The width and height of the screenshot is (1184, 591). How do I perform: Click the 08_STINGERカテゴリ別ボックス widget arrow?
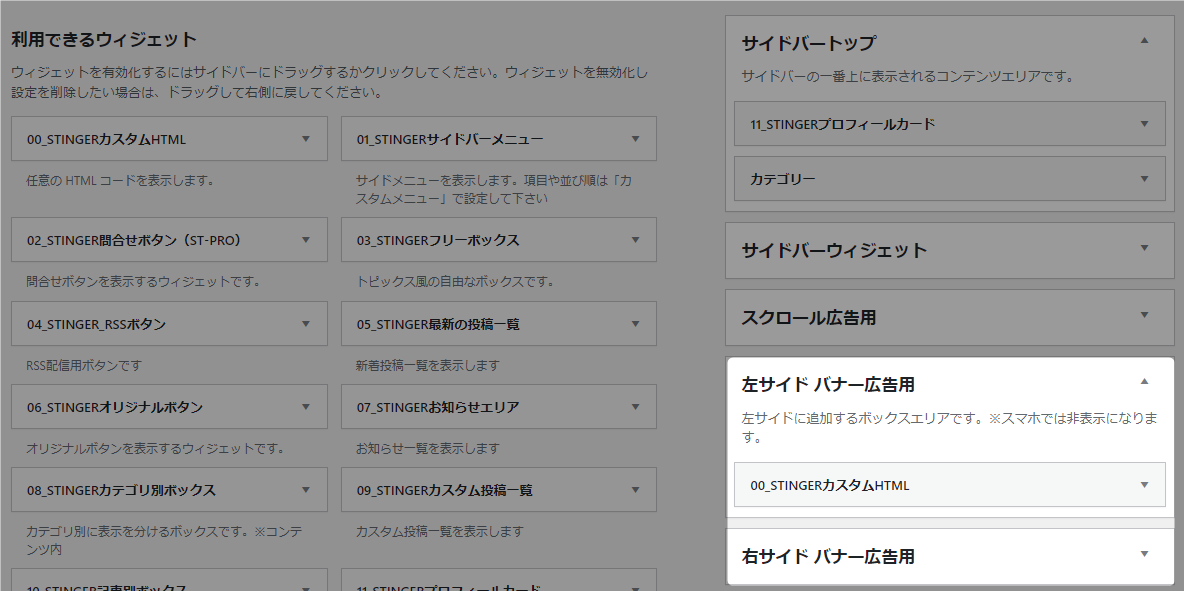(x=306, y=490)
